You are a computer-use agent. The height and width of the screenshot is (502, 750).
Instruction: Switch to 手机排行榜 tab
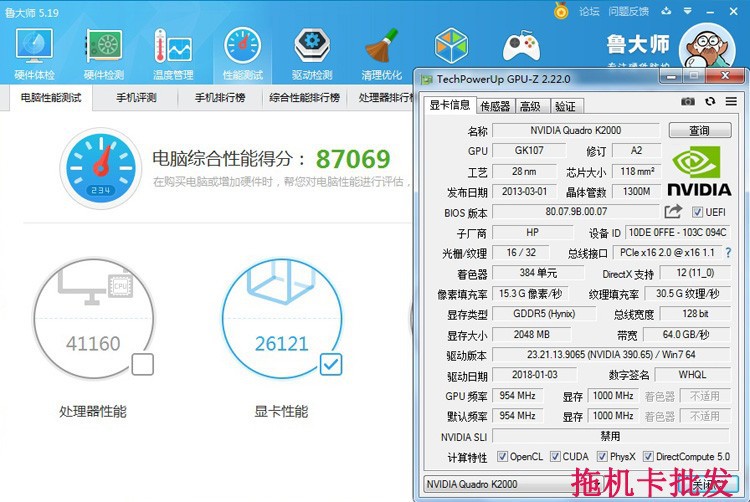tap(220, 98)
